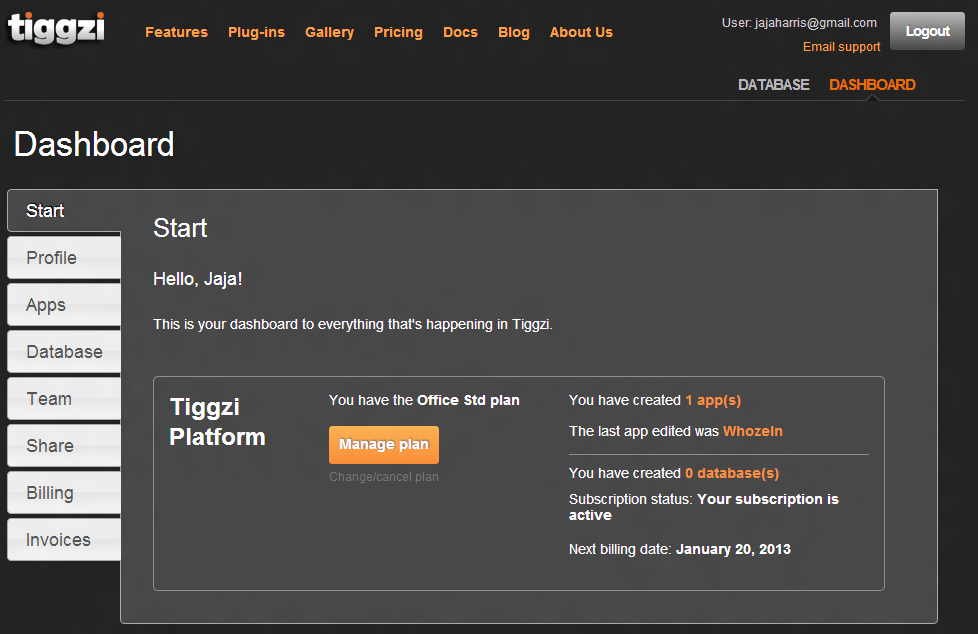
Task: View the Pricing page
Action: pyautogui.click(x=398, y=32)
